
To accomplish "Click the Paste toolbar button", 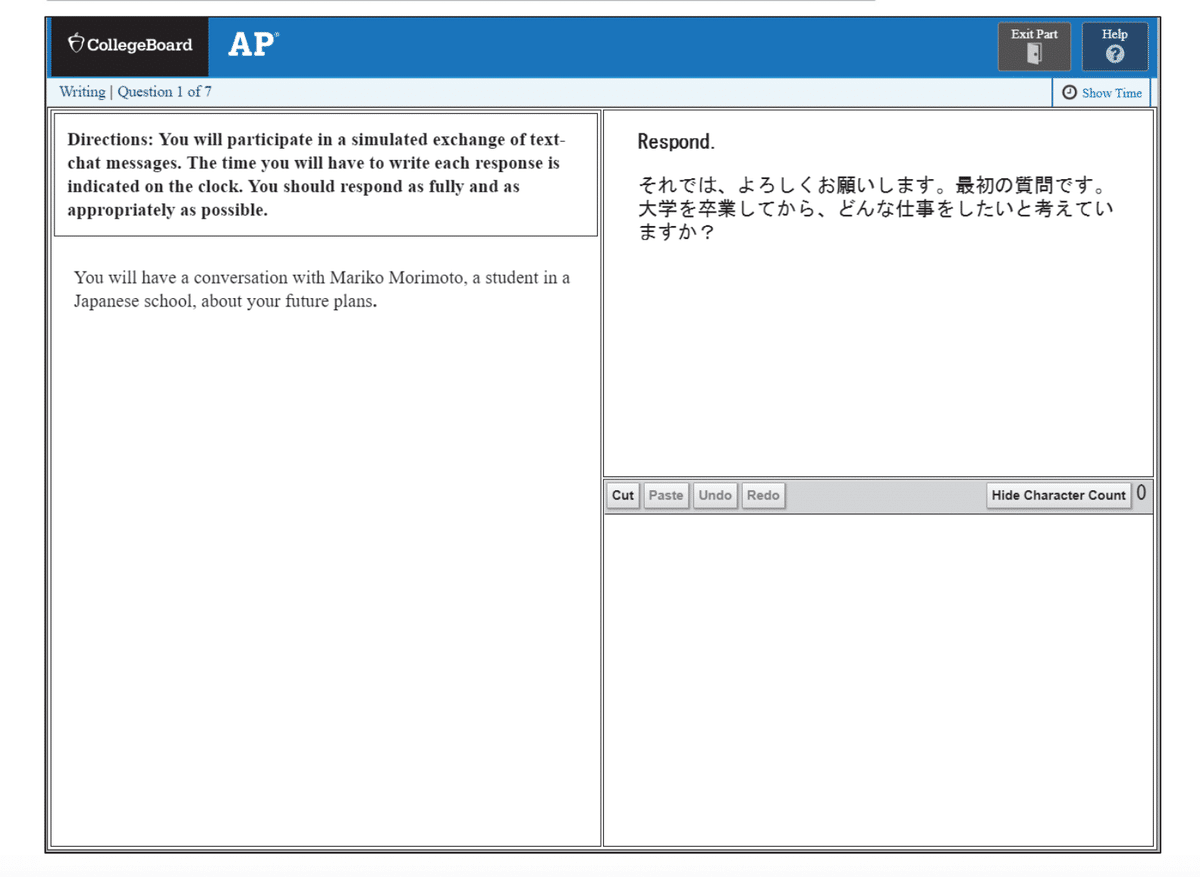I will pos(666,495).
